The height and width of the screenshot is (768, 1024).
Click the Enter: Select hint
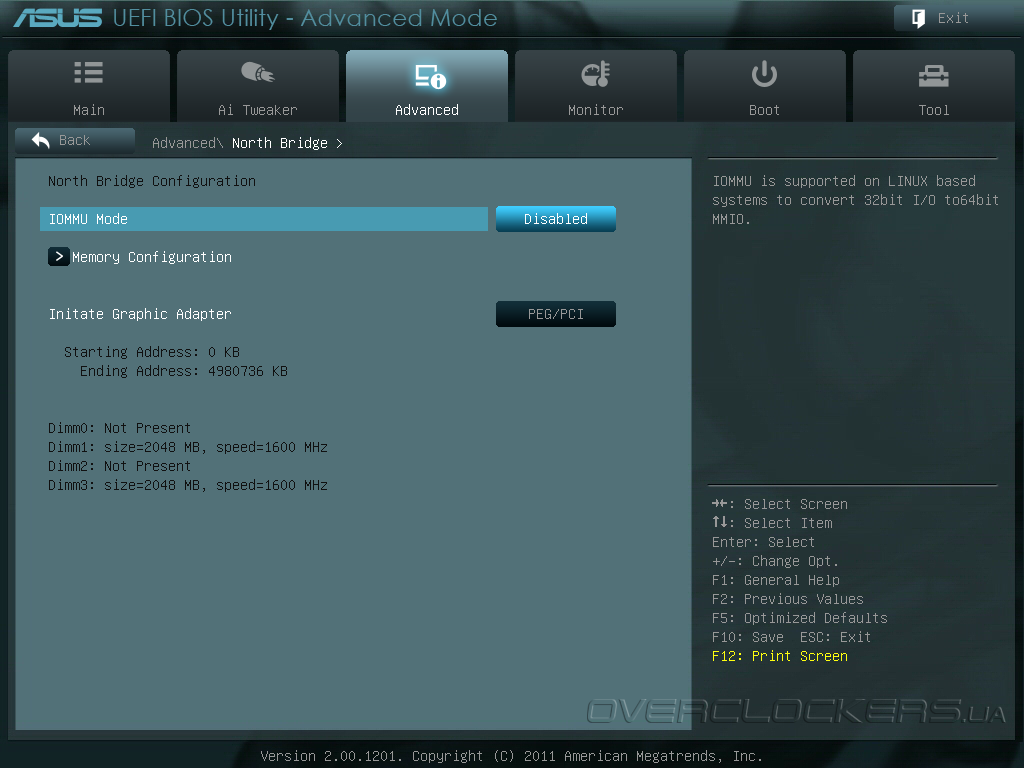tap(763, 542)
